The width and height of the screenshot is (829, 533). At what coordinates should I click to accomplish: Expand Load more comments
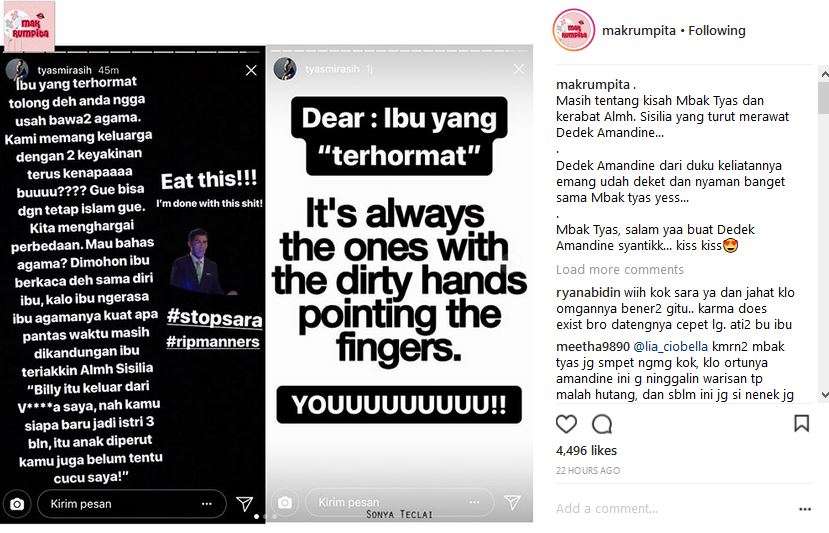click(620, 270)
